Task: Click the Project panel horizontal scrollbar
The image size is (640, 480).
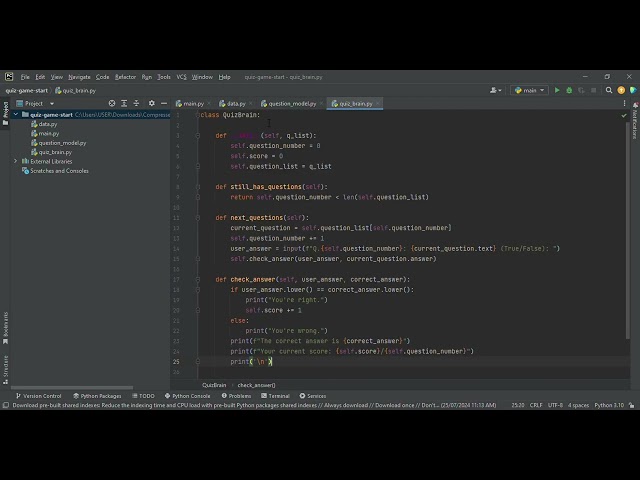Action: [72, 387]
